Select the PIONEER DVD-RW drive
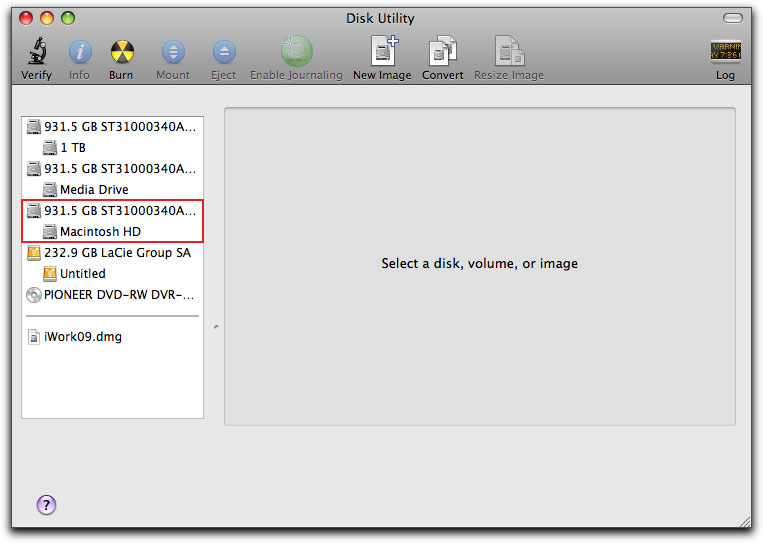Viewport: 763px width, 543px height. (112, 295)
